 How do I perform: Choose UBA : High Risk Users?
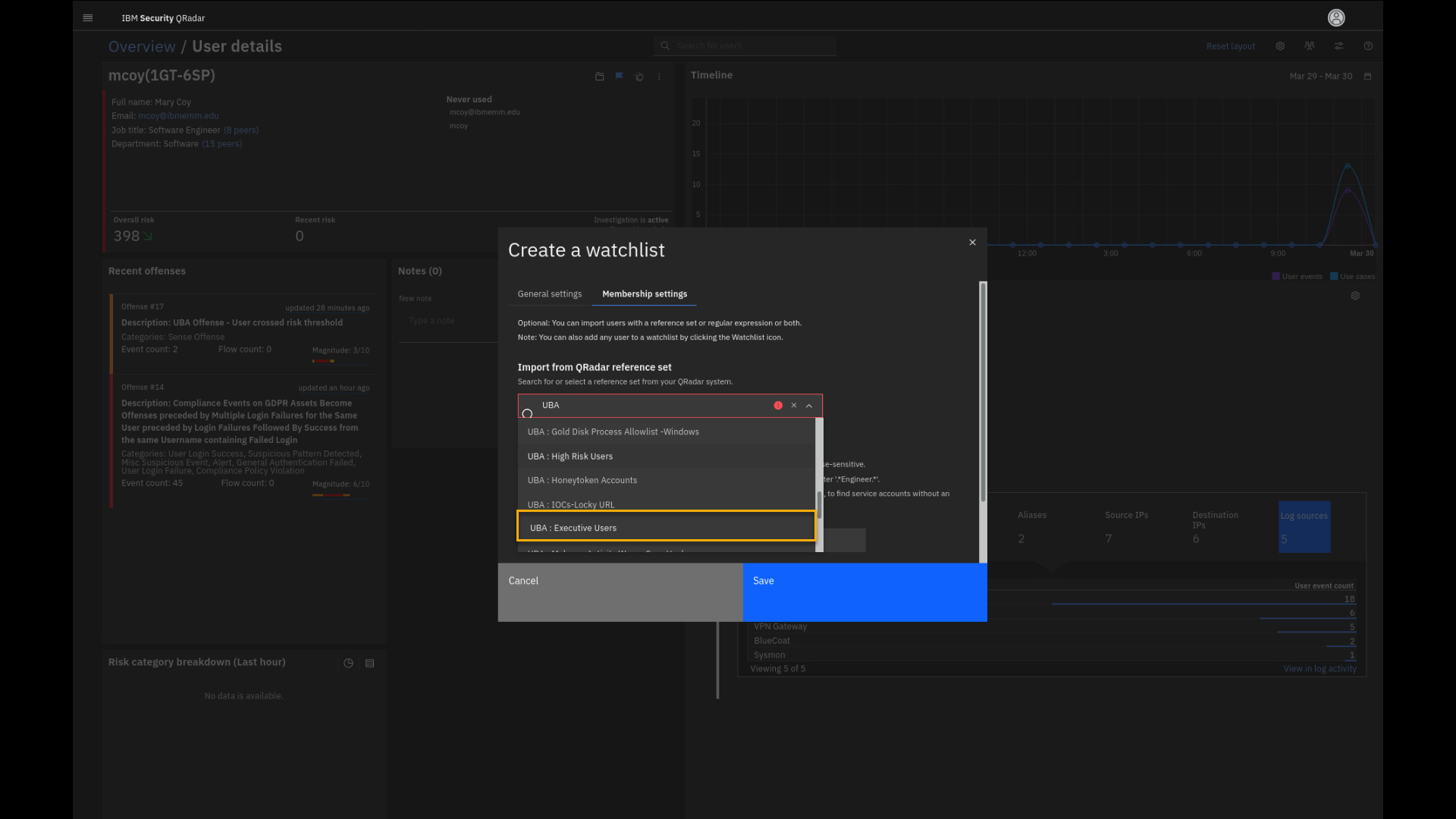click(x=666, y=457)
